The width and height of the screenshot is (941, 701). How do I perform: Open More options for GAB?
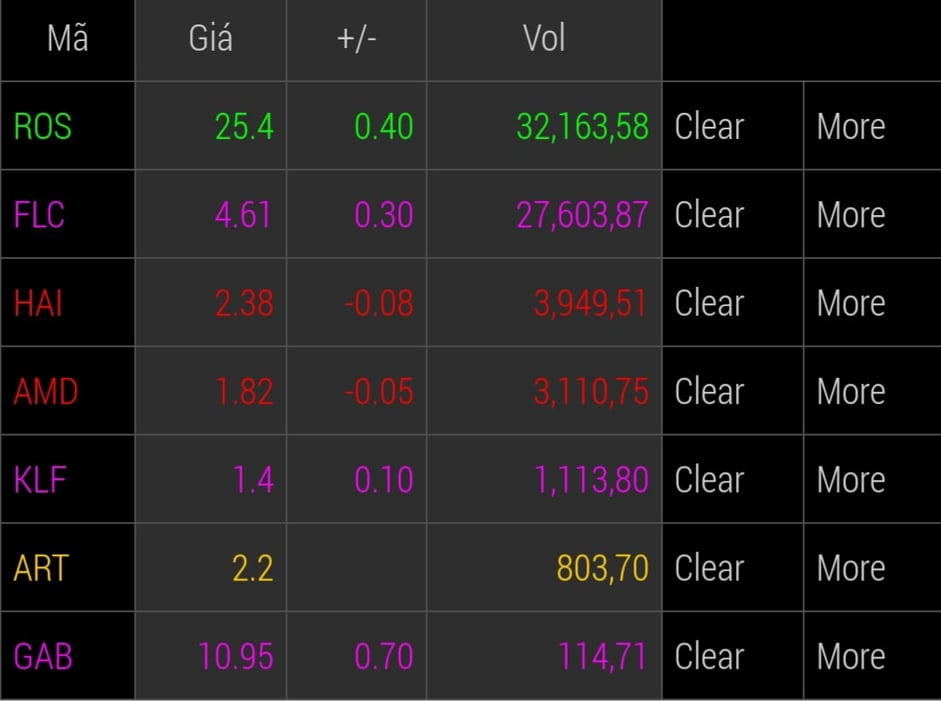pos(873,655)
